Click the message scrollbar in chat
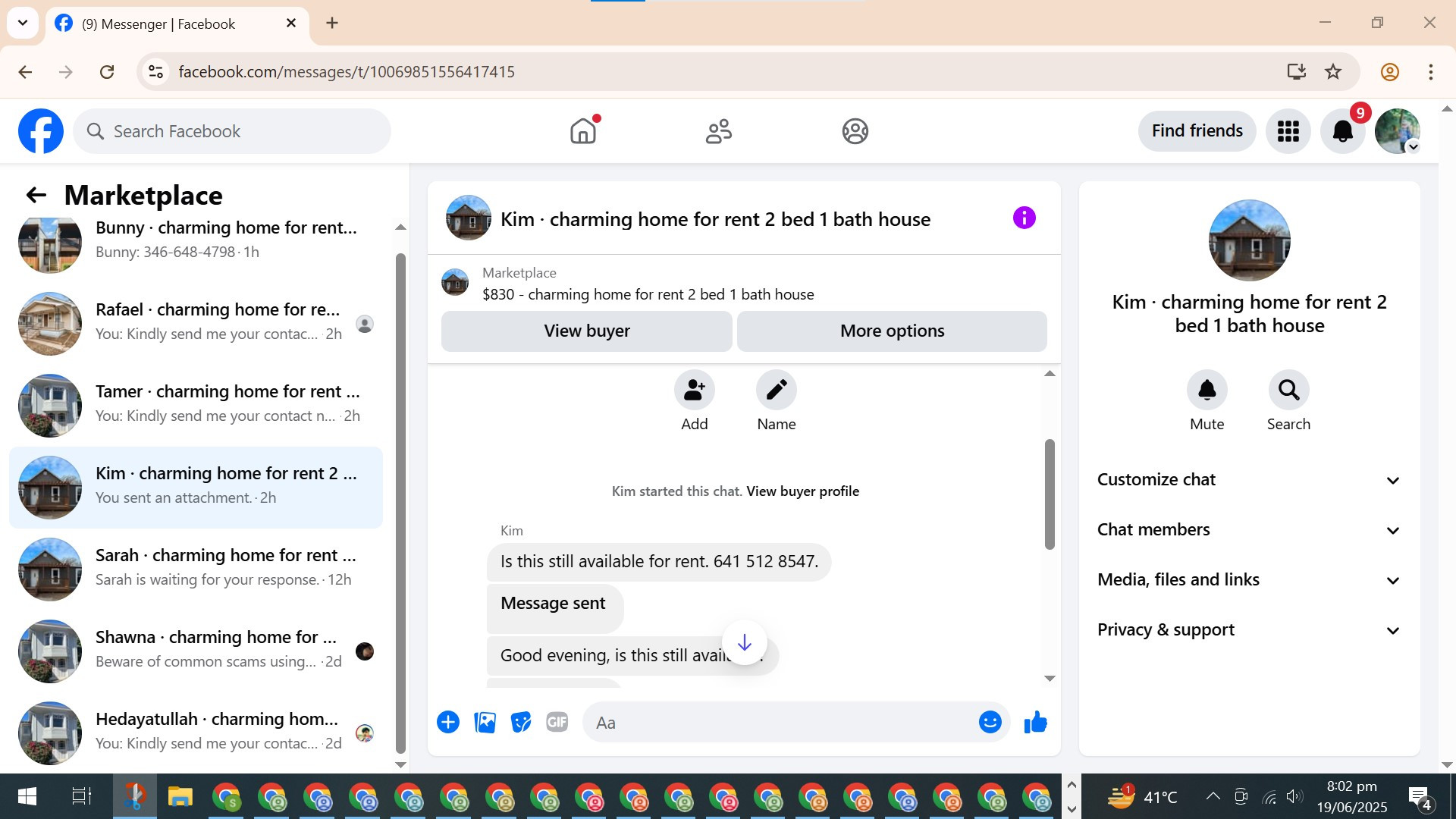This screenshot has width=1456, height=819. 1050,494
